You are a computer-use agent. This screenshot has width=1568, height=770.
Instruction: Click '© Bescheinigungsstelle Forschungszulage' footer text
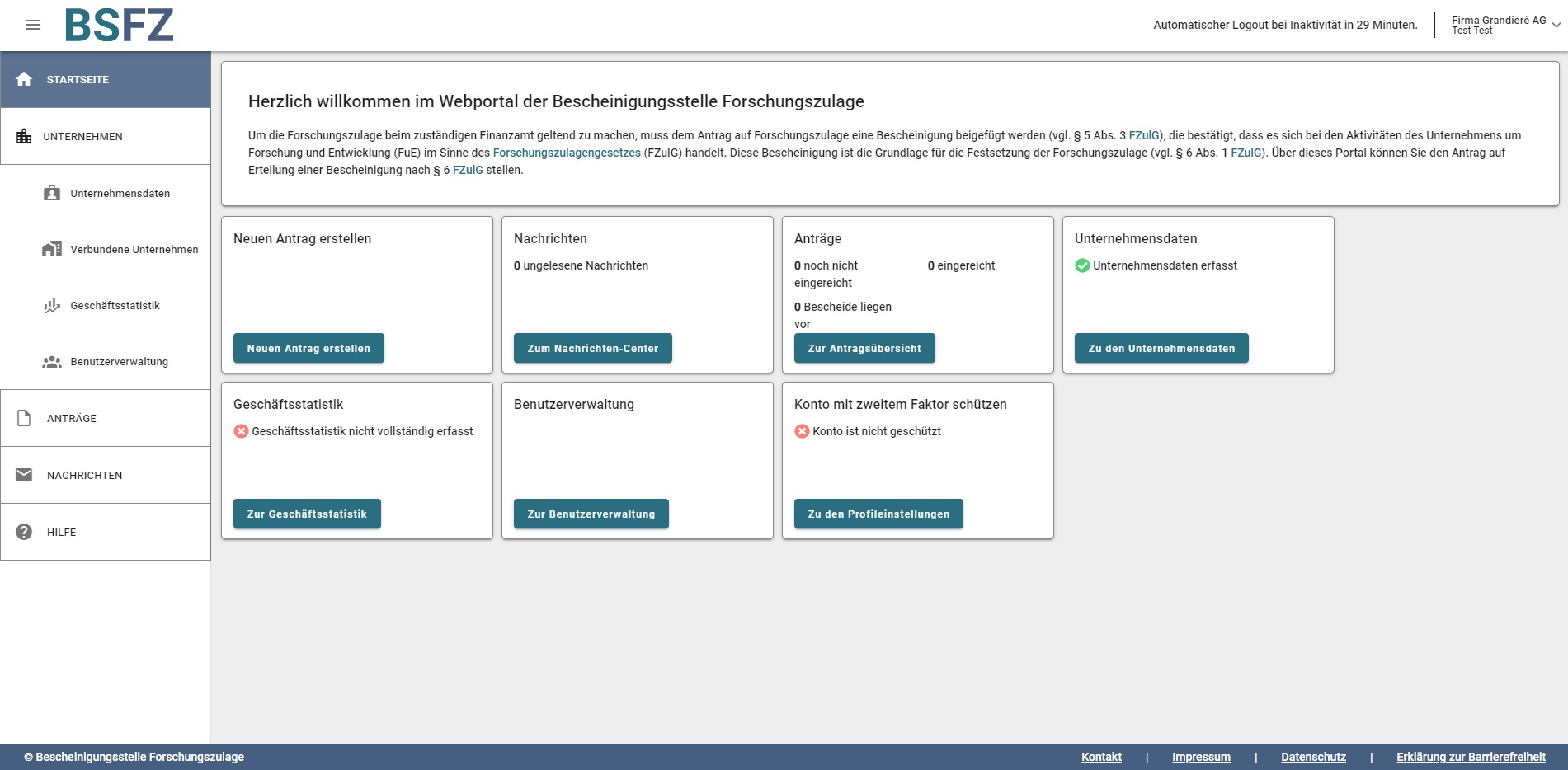pyautogui.click(x=134, y=757)
